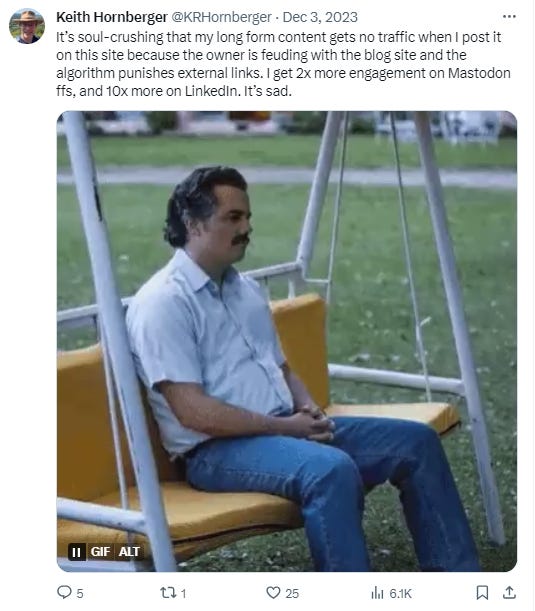The width and height of the screenshot is (535, 611).
Task: Click the share upload arrow icon
Action: click(509, 592)
